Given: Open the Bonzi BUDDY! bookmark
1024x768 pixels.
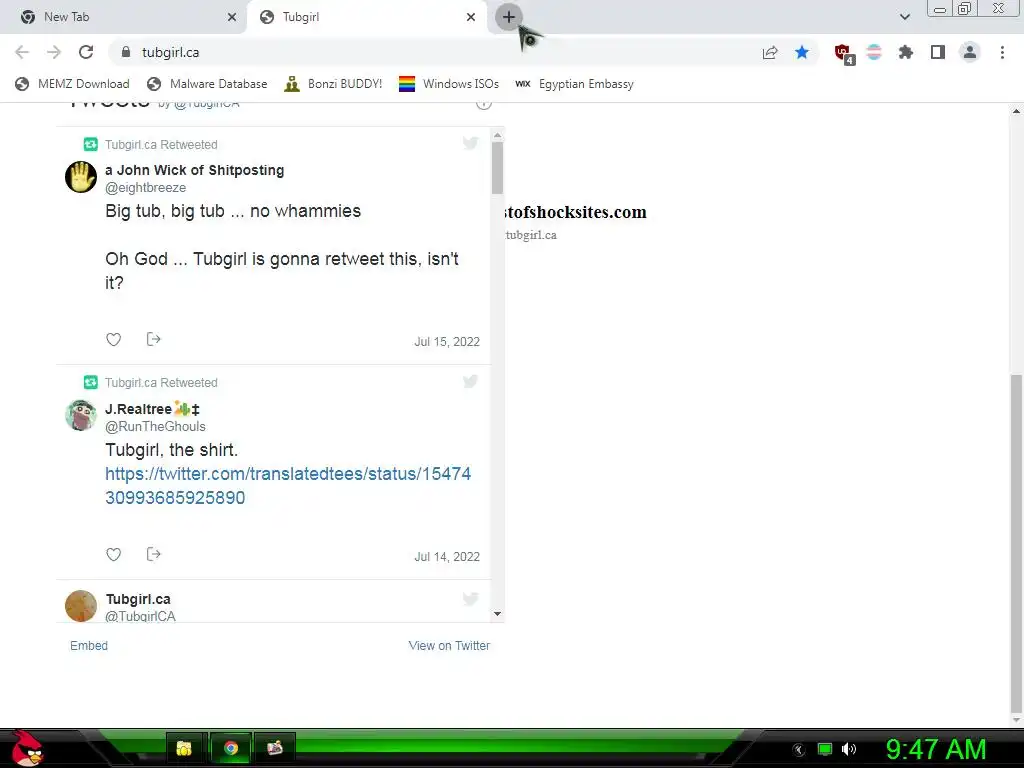Looking at the screenshot, I should click(334, 84).
